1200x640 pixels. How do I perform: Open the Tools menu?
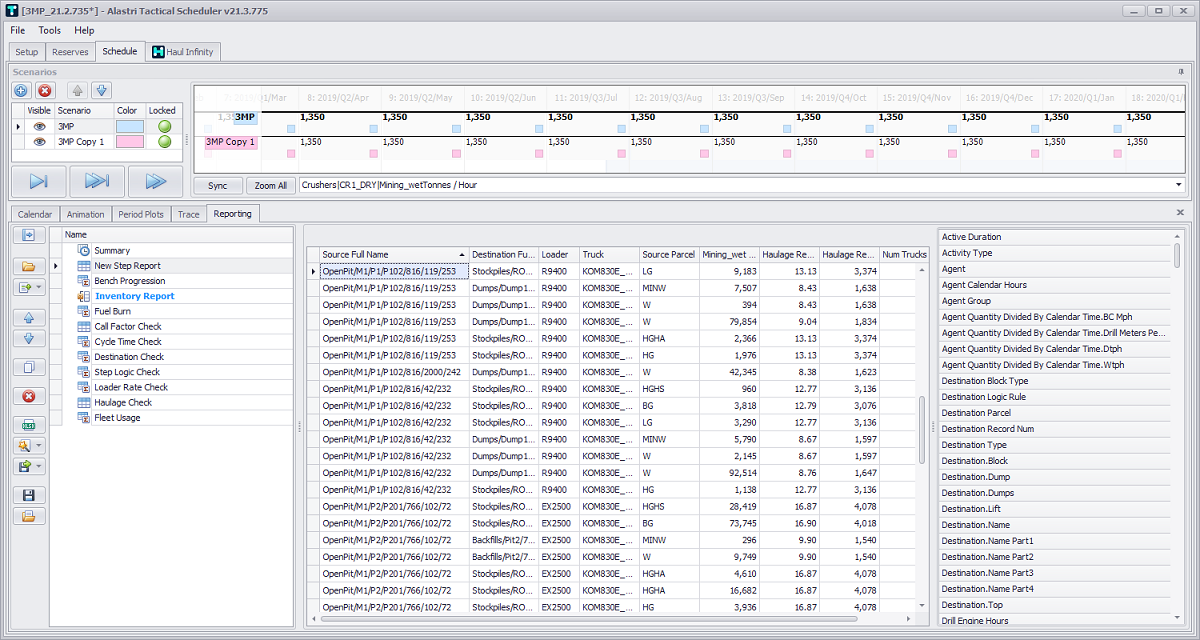[49, 30]
